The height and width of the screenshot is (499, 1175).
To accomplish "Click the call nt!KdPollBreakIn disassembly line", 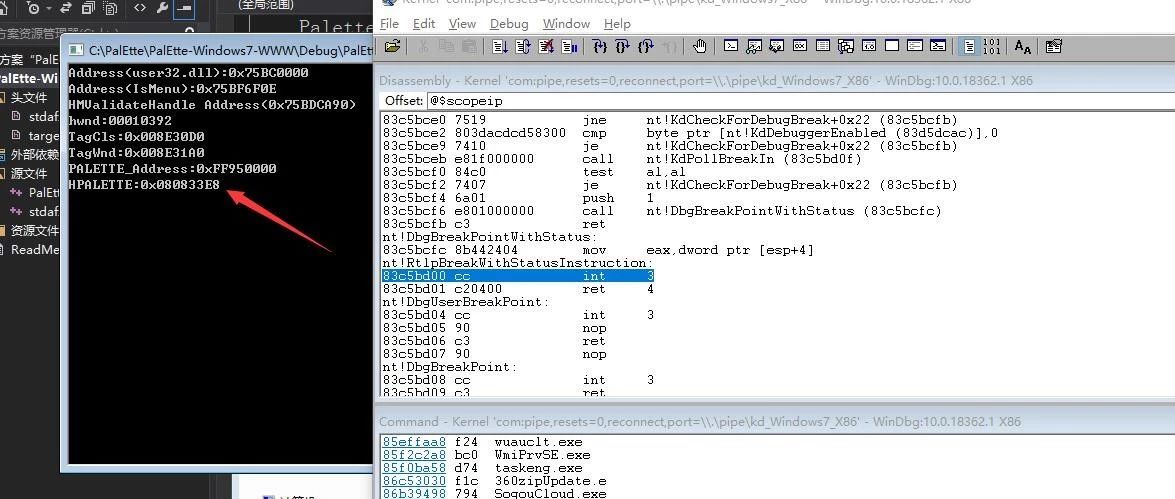I will tap(622, 159).
